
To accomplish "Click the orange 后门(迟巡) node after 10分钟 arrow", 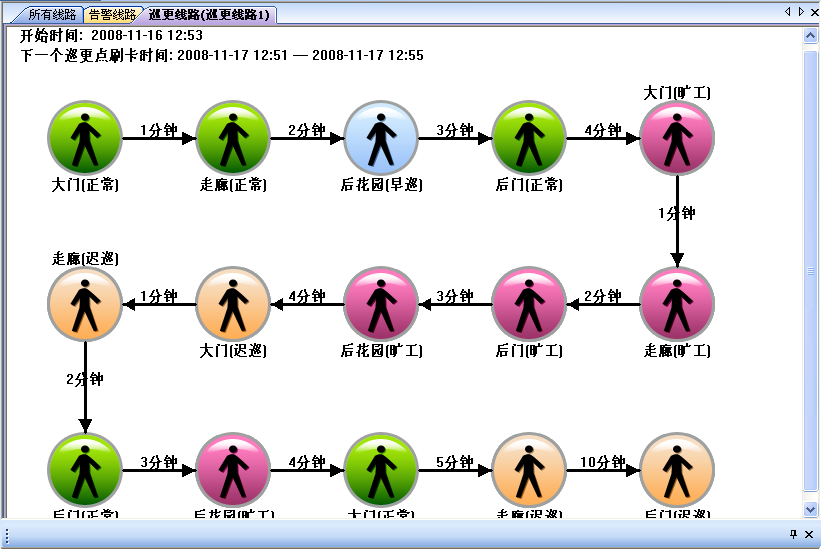I will (677, 469).
